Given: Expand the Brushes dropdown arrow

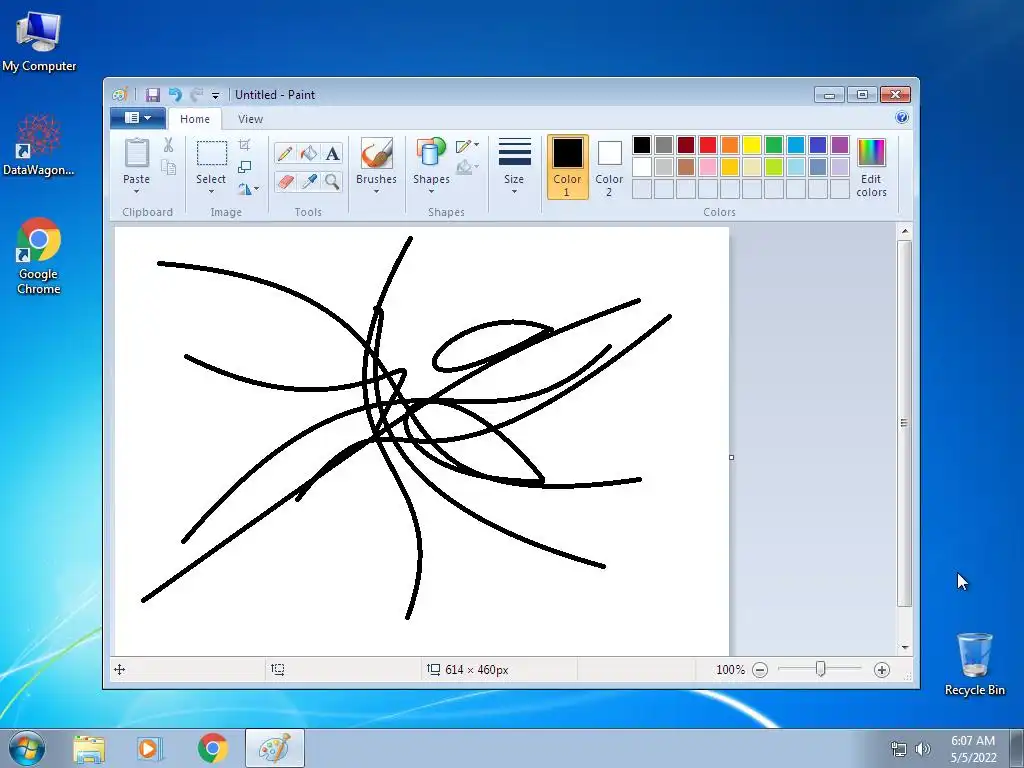Looking at the screenshot, I should click(x=376, y=191).
